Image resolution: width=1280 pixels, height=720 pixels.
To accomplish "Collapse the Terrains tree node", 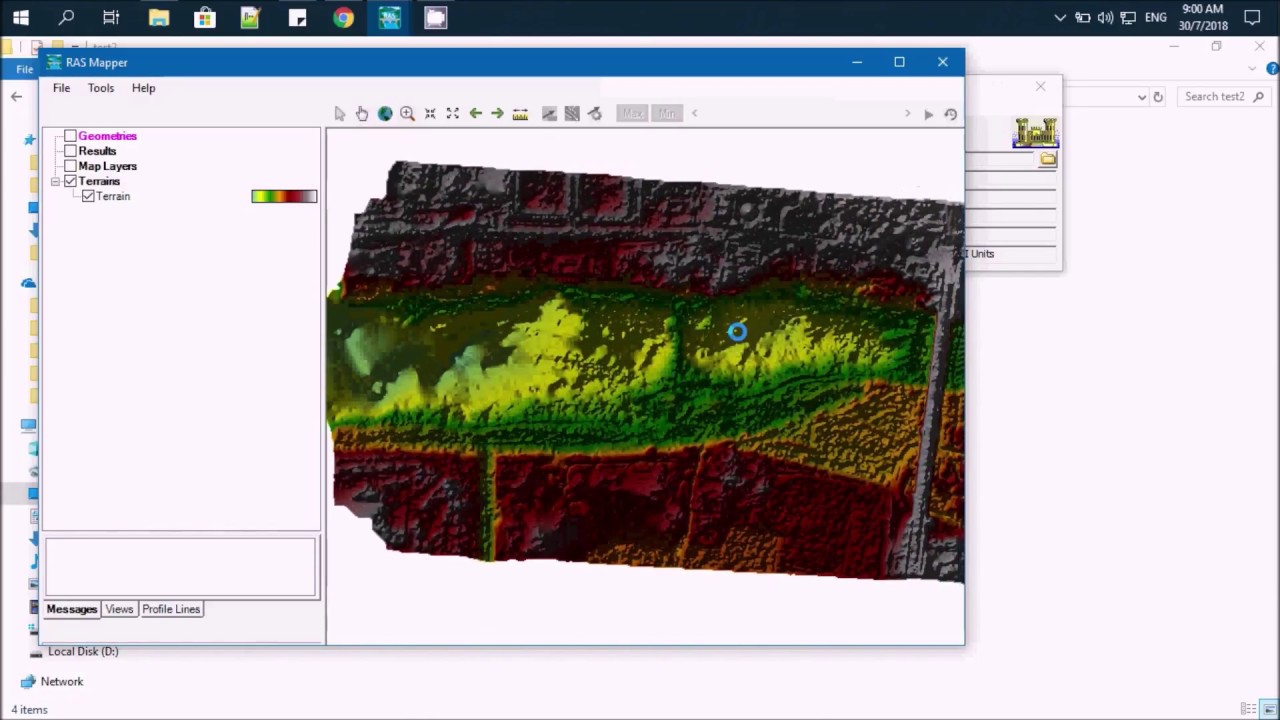I will (x=56, y=181).
